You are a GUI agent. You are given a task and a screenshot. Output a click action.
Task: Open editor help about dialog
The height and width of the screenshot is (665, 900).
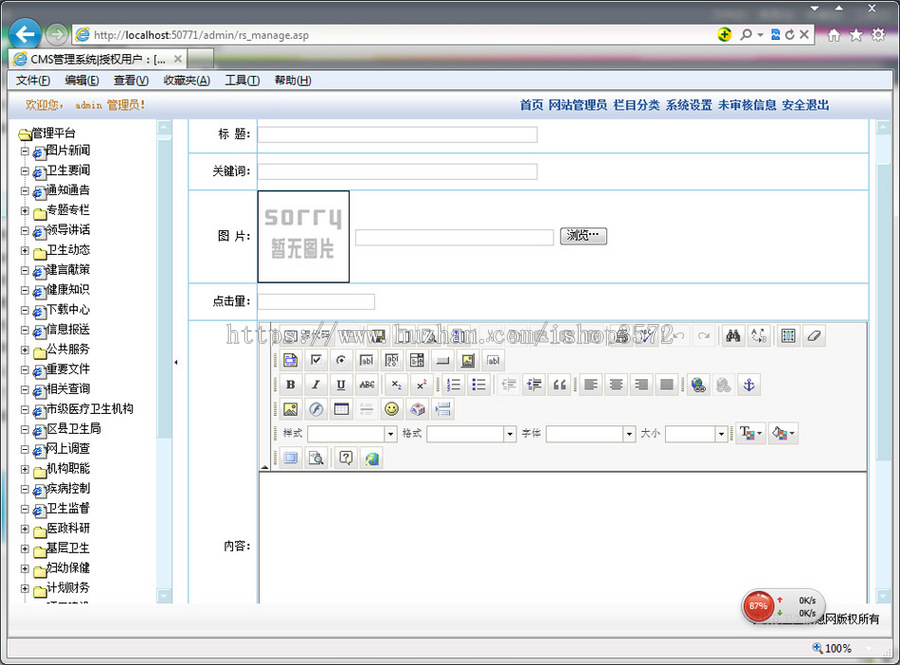pyautogui.click(x=346, y=458)
